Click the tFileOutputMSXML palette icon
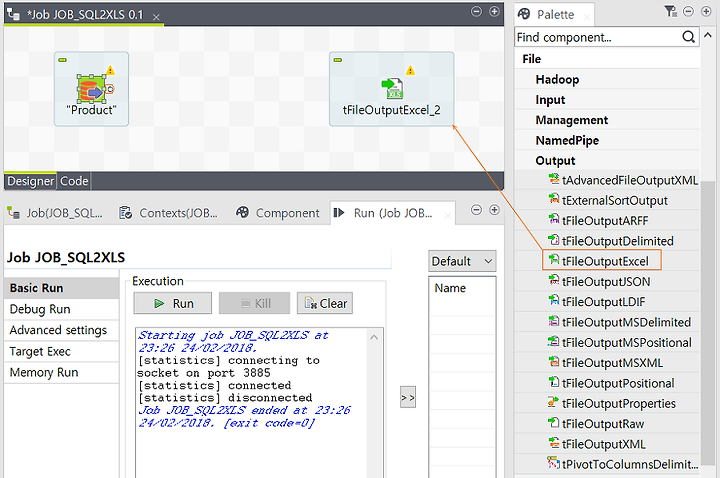This screenshot has width=720, height=478. pos(554,361)
